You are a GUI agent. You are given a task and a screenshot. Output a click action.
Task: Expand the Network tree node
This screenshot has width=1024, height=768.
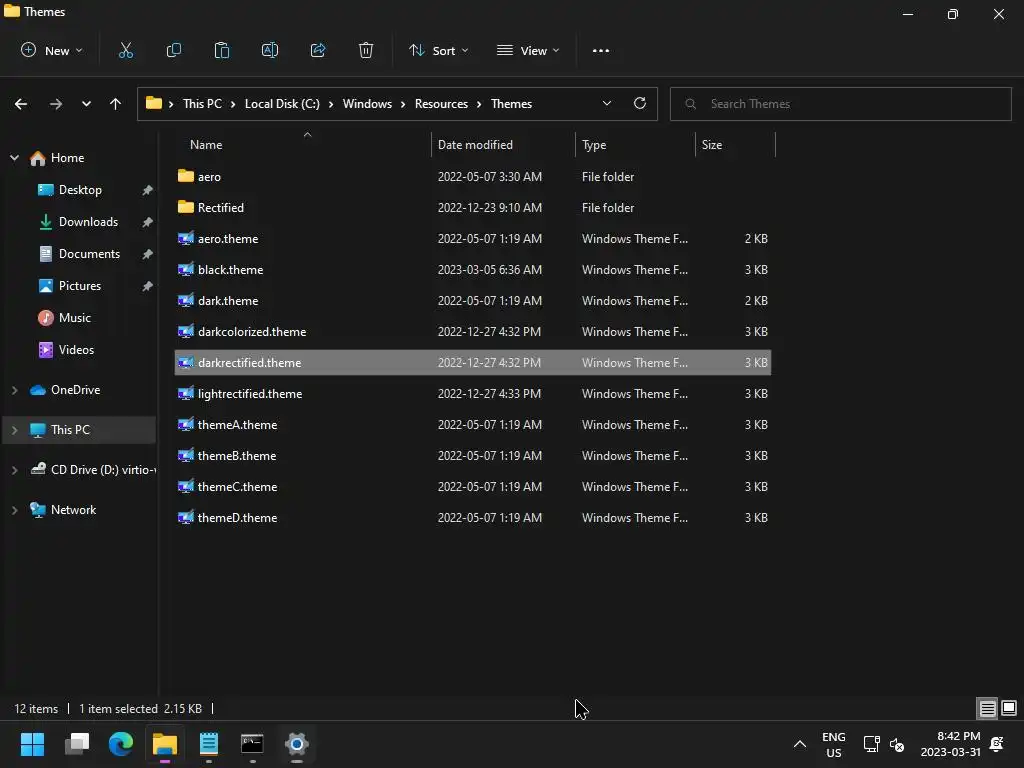14,510
